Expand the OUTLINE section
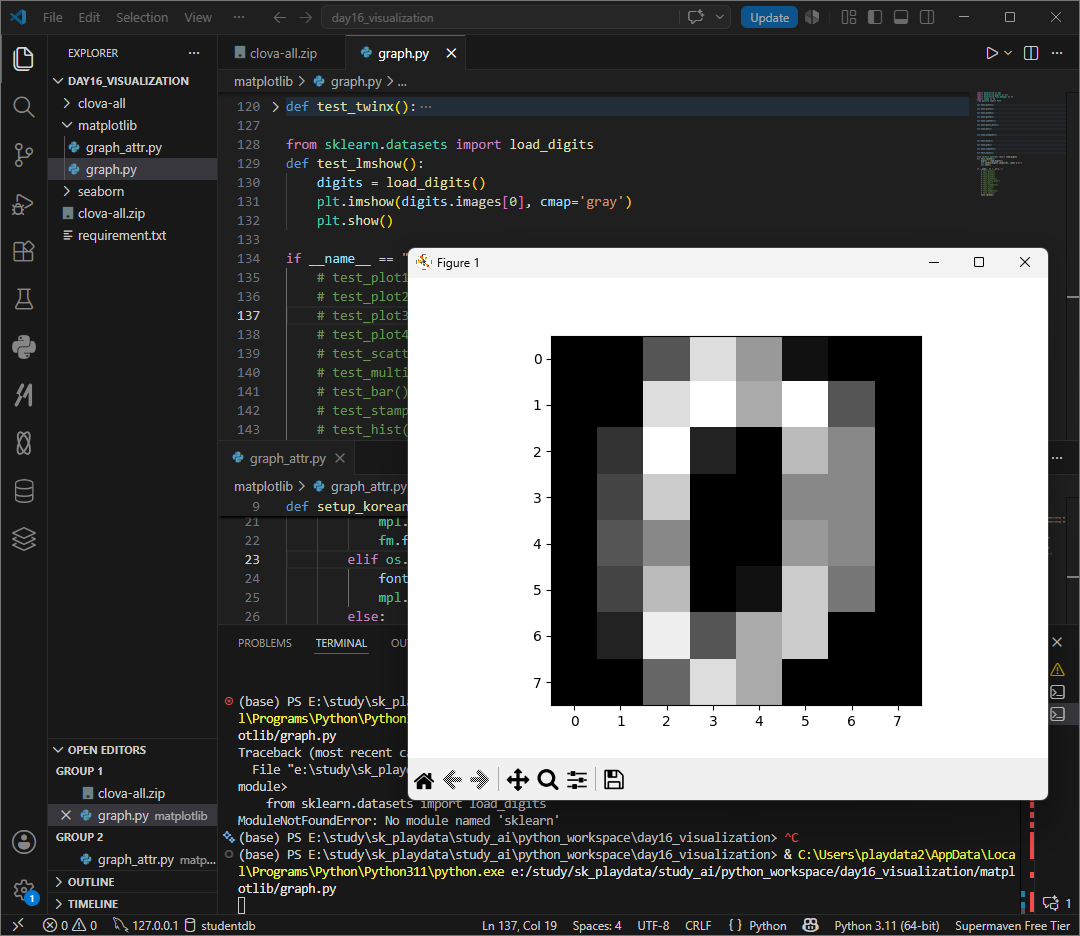This screenshot has height=936, width=1080. click(59, 882)
